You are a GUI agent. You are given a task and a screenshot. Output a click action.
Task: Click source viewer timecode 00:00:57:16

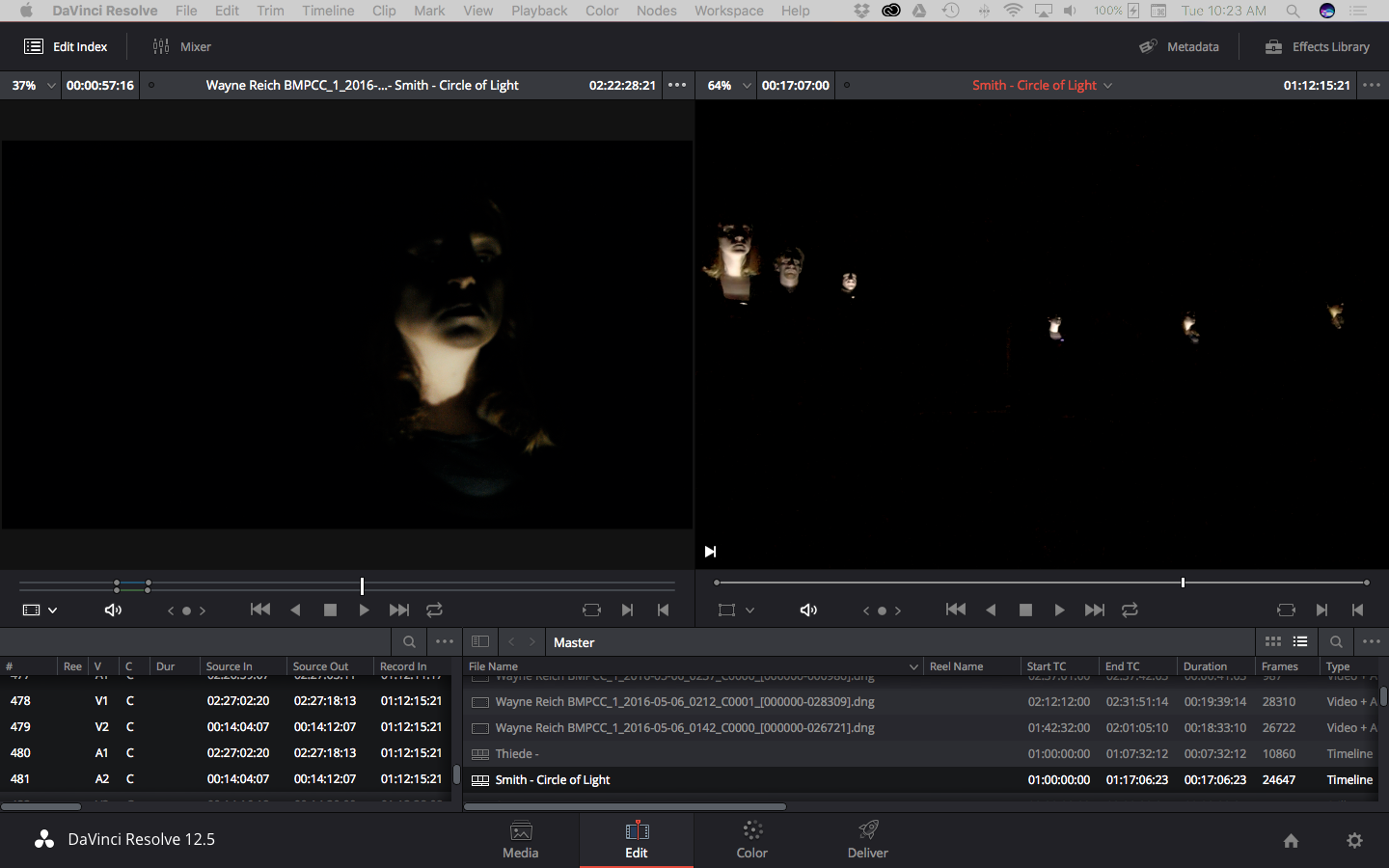pyautogui.click(x=100, y=85)
